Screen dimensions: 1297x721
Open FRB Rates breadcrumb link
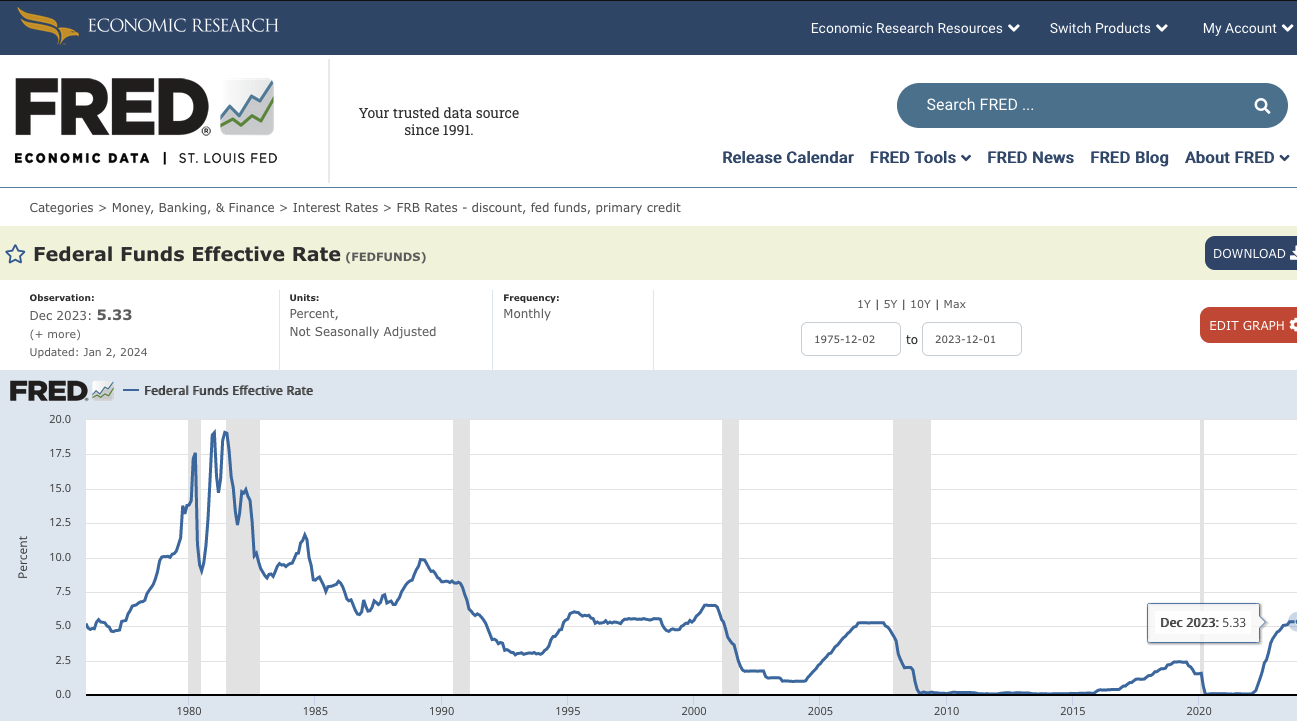click(538, 208)
